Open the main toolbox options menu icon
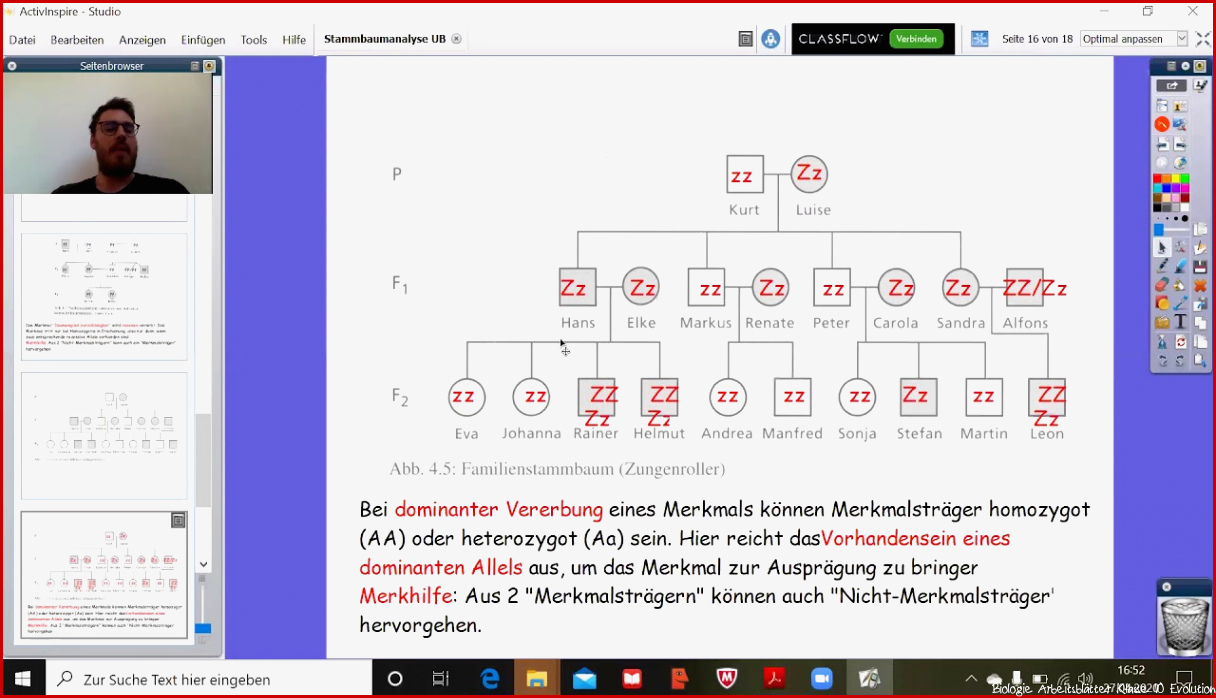 (x=1171, y=66)
